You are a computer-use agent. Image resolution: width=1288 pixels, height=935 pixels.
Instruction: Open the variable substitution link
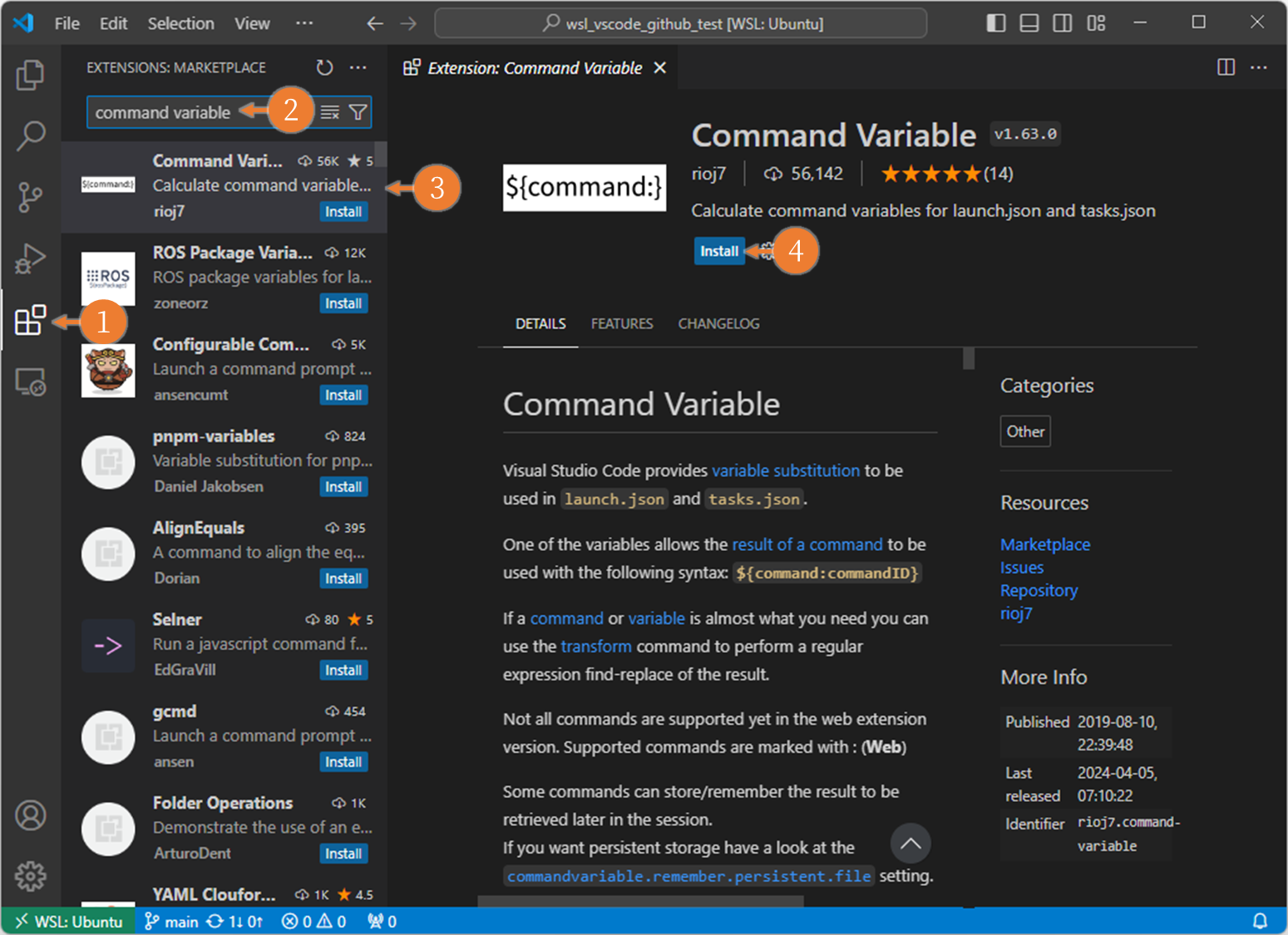click(786, 470)
